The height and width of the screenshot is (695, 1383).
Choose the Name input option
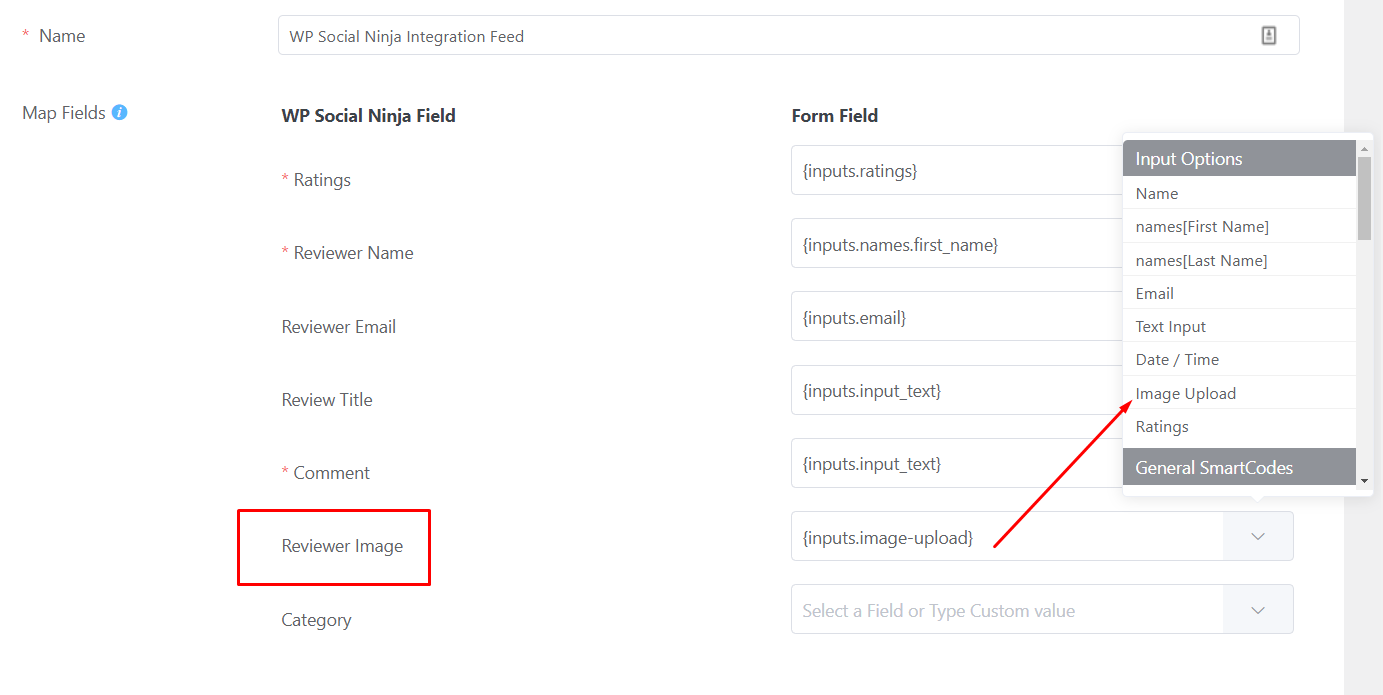(1157, 194)
